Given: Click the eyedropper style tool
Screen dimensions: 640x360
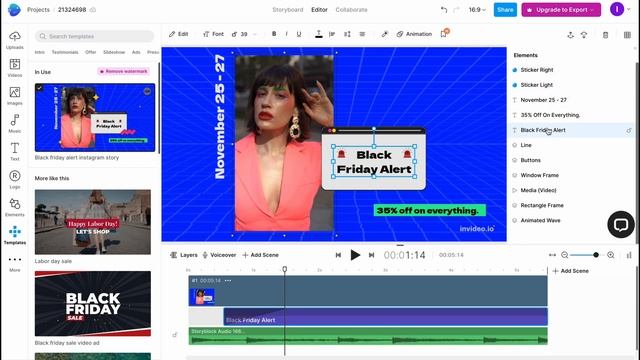Looking at the screenshot, I should (384, 34).
